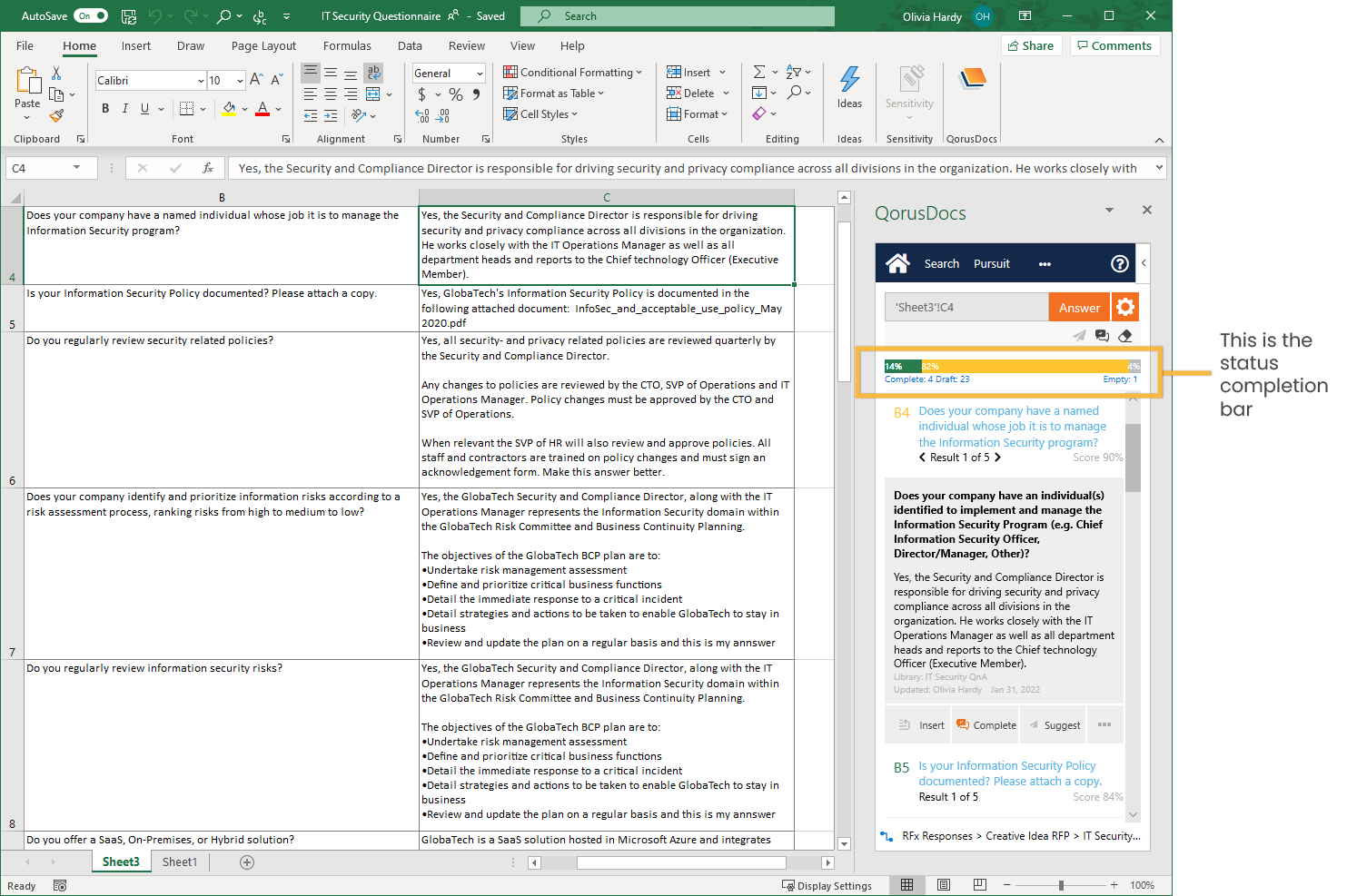This screenshot has width=1347, height=896.
Task: Open the General number format dropdown
Action: (x=479, y=74)
